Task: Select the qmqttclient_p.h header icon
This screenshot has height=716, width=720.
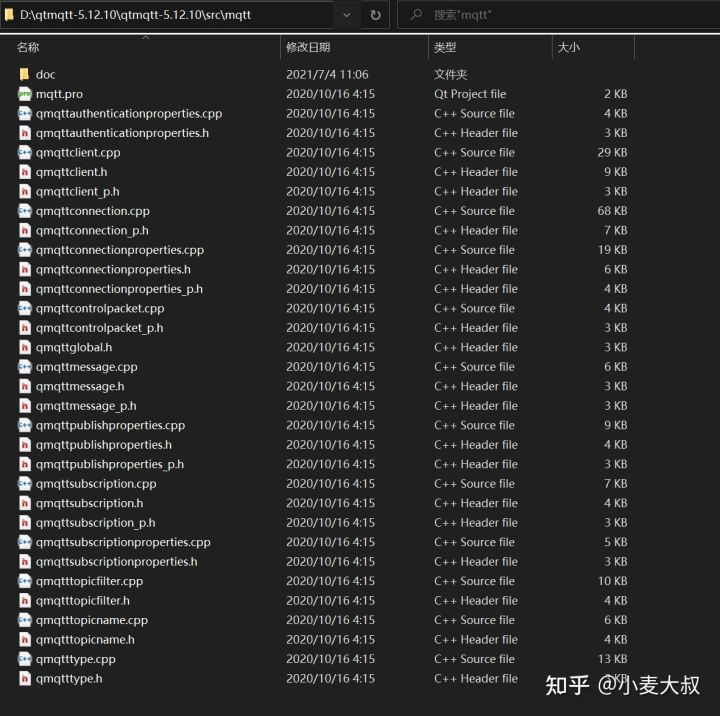Action: click(24, 192)
